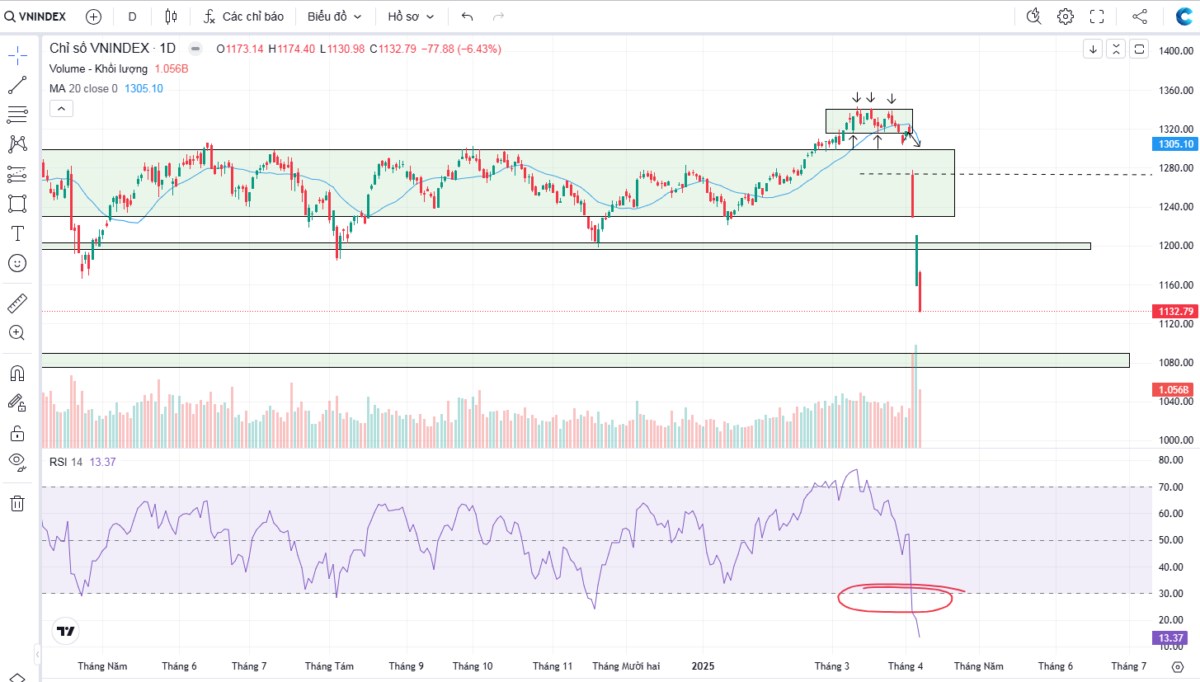The image size is (1200, 682).
Task: Open the Các chỉ báo indicators menu
Action: coord(243,16)
